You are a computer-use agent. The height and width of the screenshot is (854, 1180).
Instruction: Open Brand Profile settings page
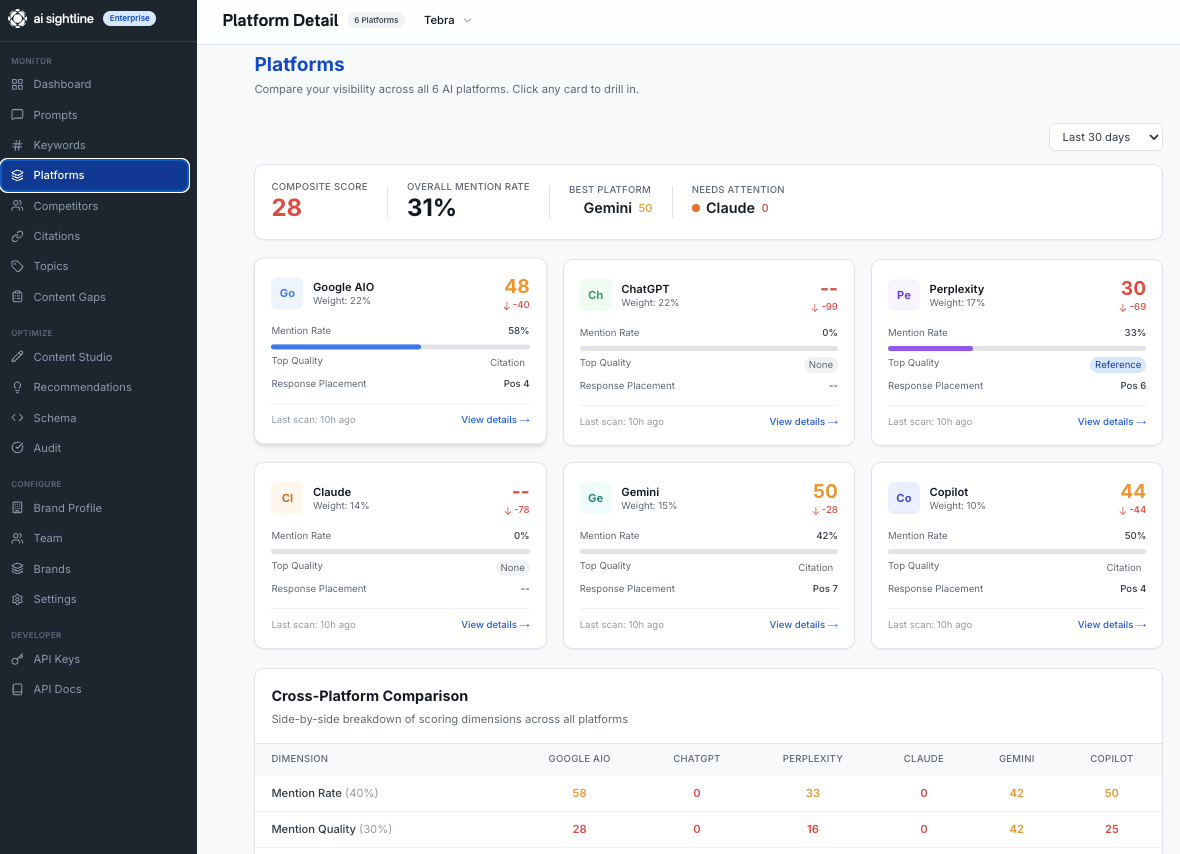67,508
